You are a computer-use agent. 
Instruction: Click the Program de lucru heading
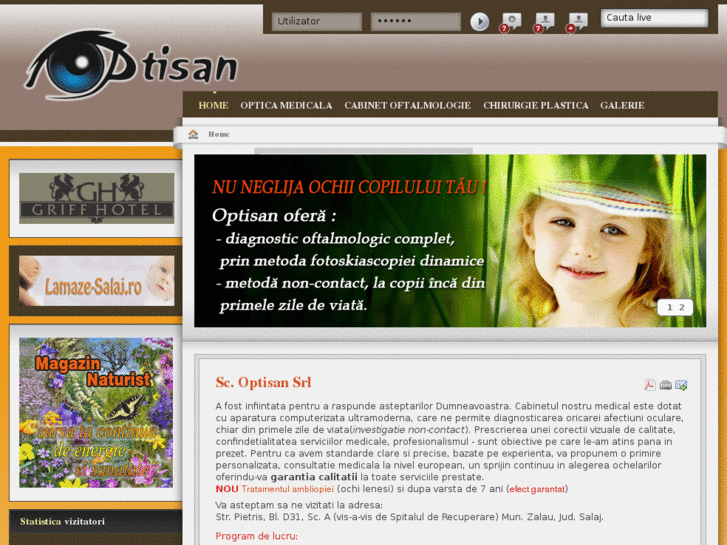pyautogui.click(x=256, y=536)
